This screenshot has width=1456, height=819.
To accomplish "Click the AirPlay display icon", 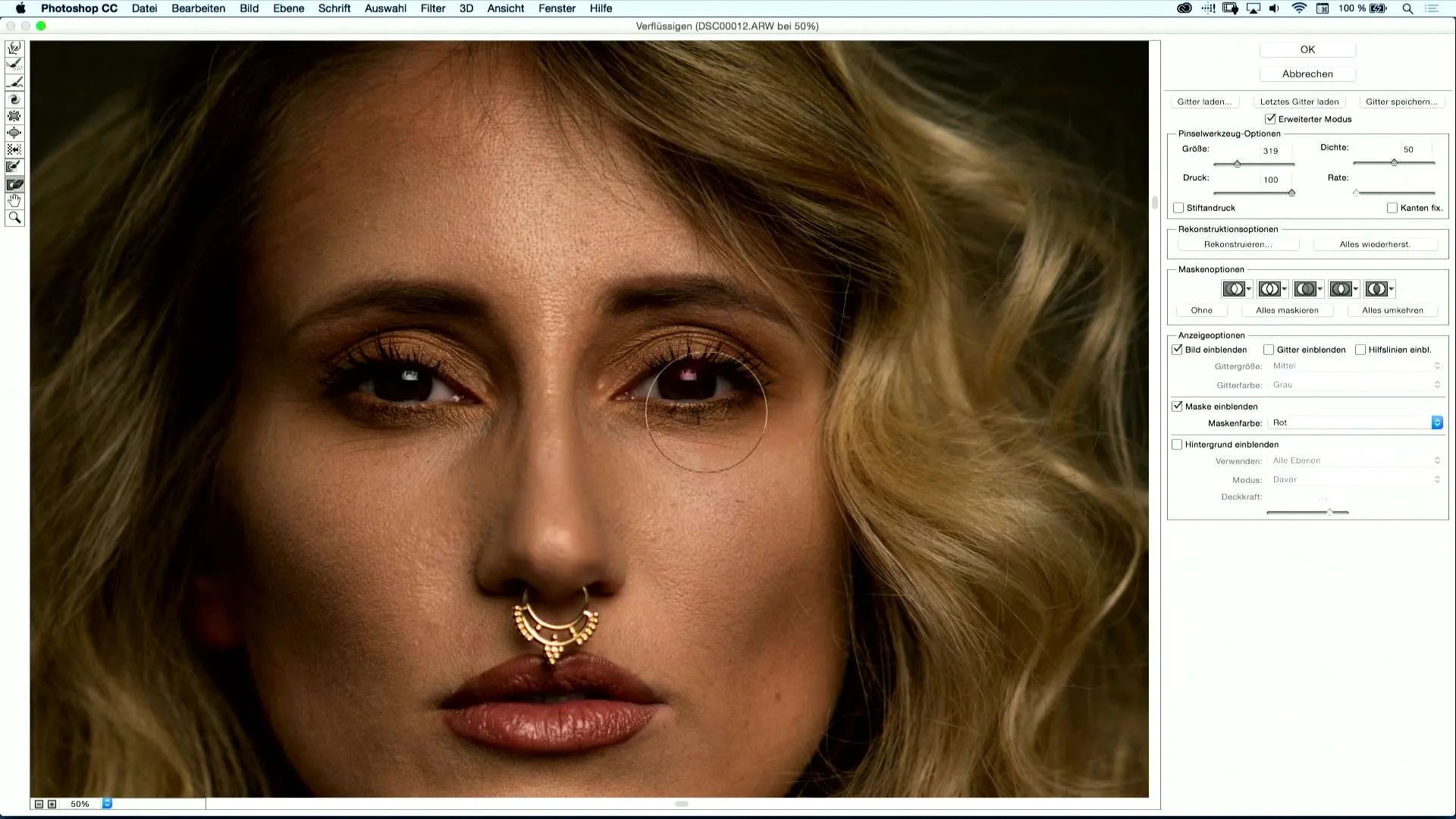I will [x=1254, y=8].
